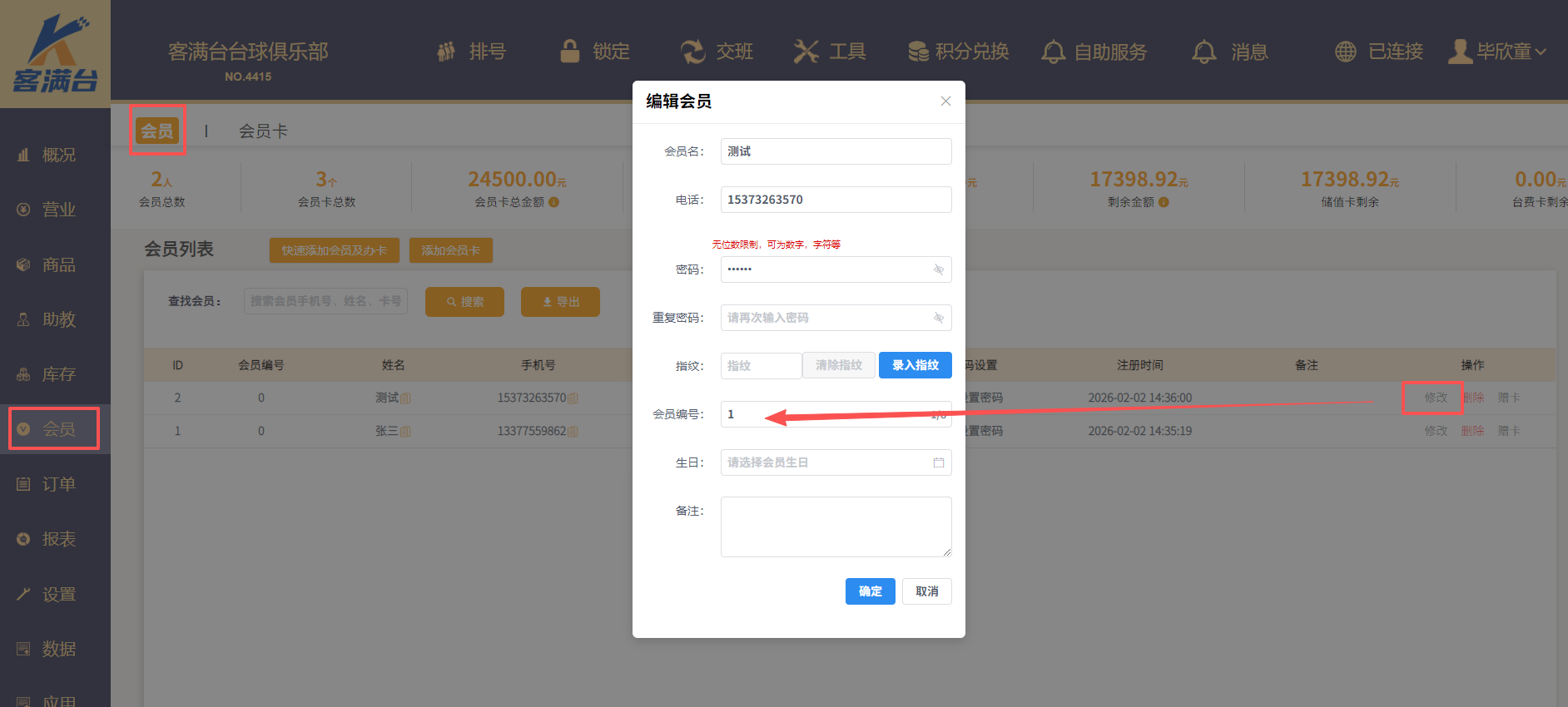Show the repeated password via eye icon
The width and height of the screenshot is (1568, 707).
(x=938, y=318)
